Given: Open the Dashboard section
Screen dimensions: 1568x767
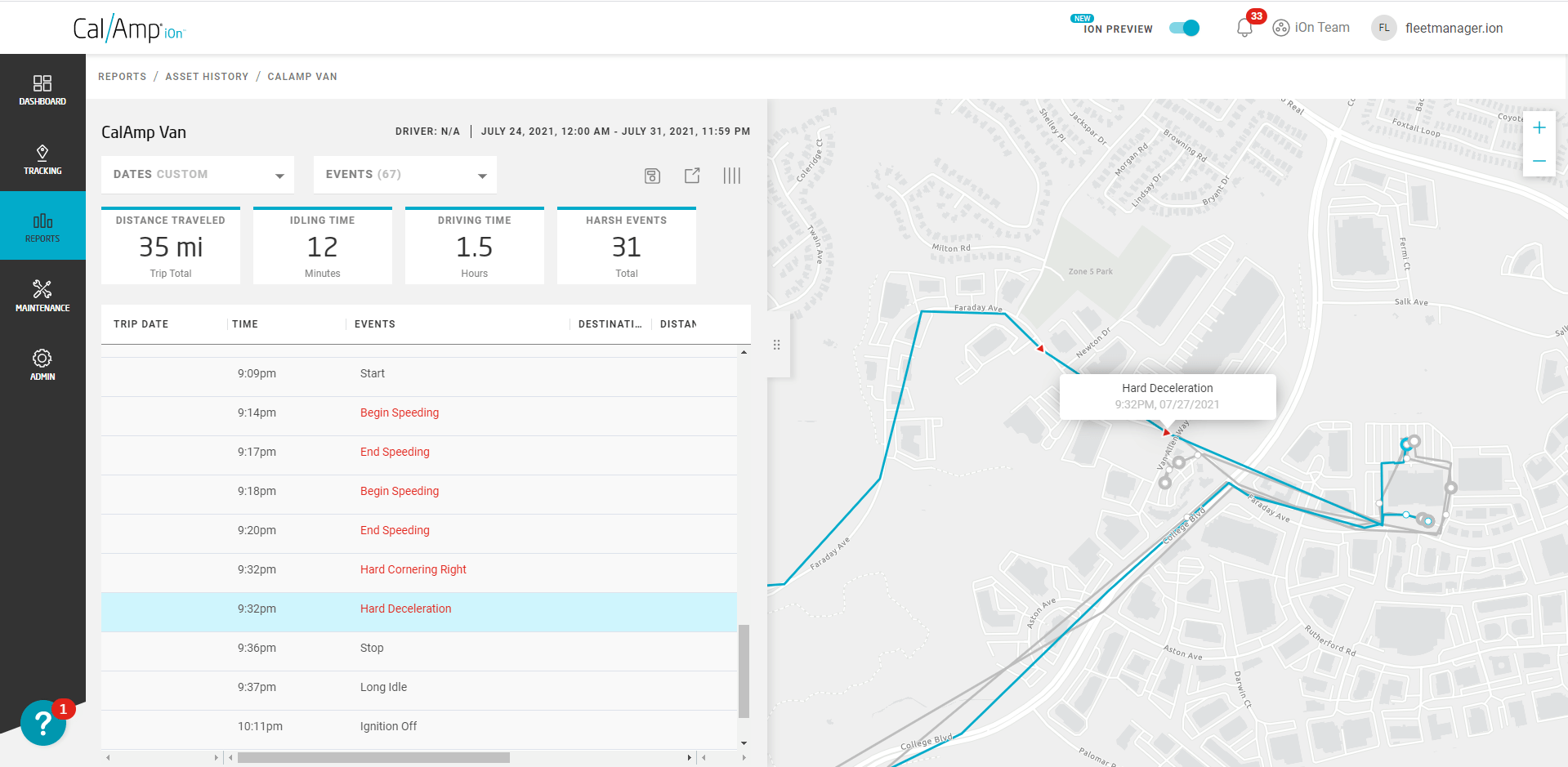Looking at the screenshot, I should click(42, 88).
